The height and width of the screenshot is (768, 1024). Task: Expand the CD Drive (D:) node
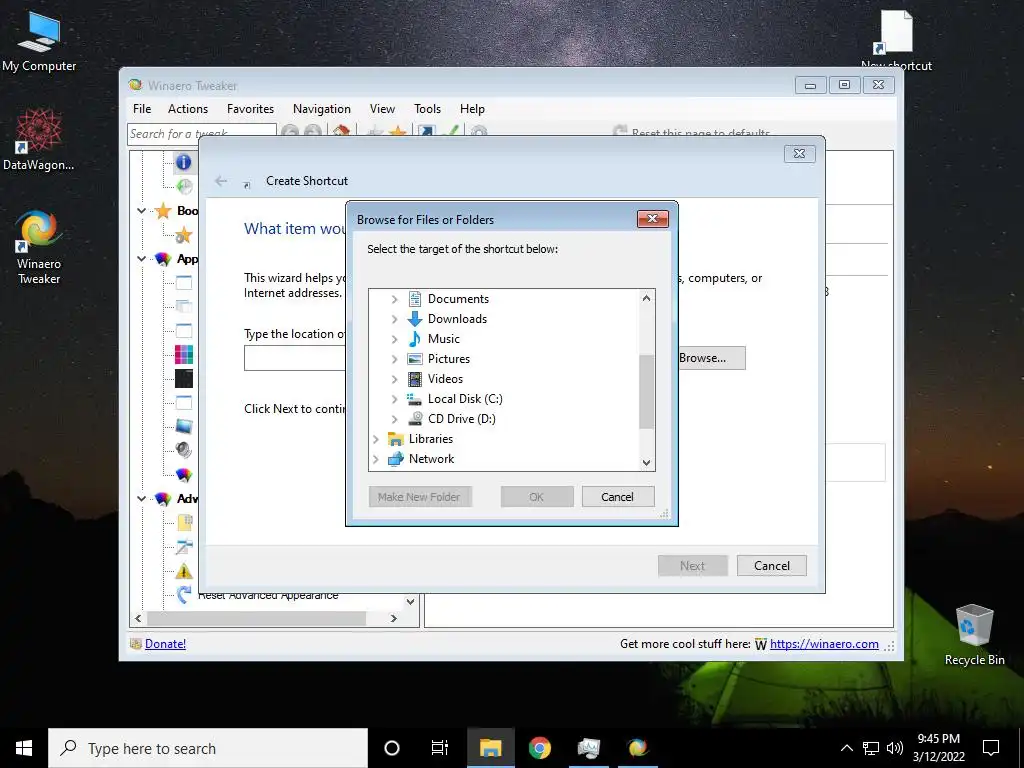[x=394, y=419]
